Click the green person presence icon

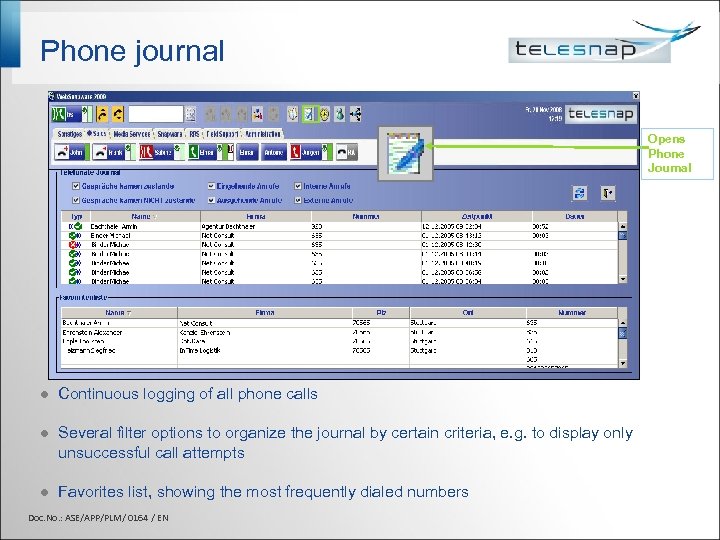340,114
